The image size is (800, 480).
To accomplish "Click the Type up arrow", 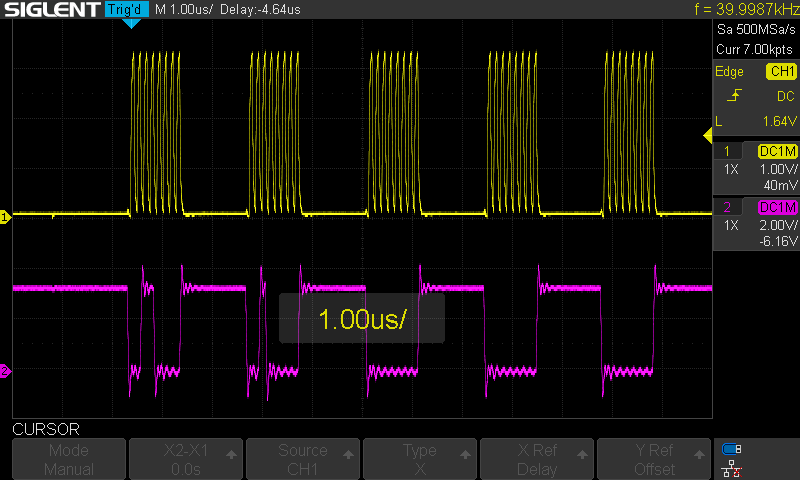I will click(x=465, y=454).
